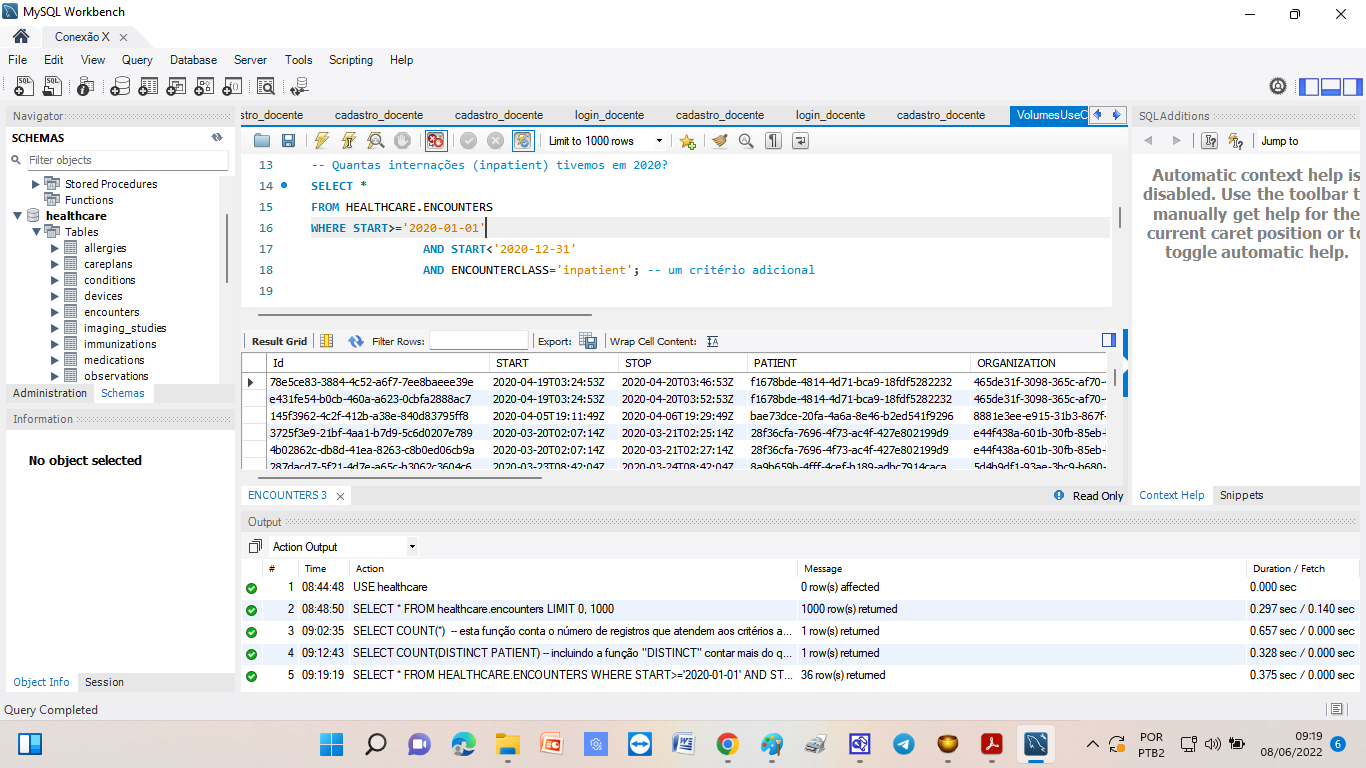Collapse the Tables node under healthcare
The width and height of the screenshot is (1366, 768).
click(x=37, y=232)
